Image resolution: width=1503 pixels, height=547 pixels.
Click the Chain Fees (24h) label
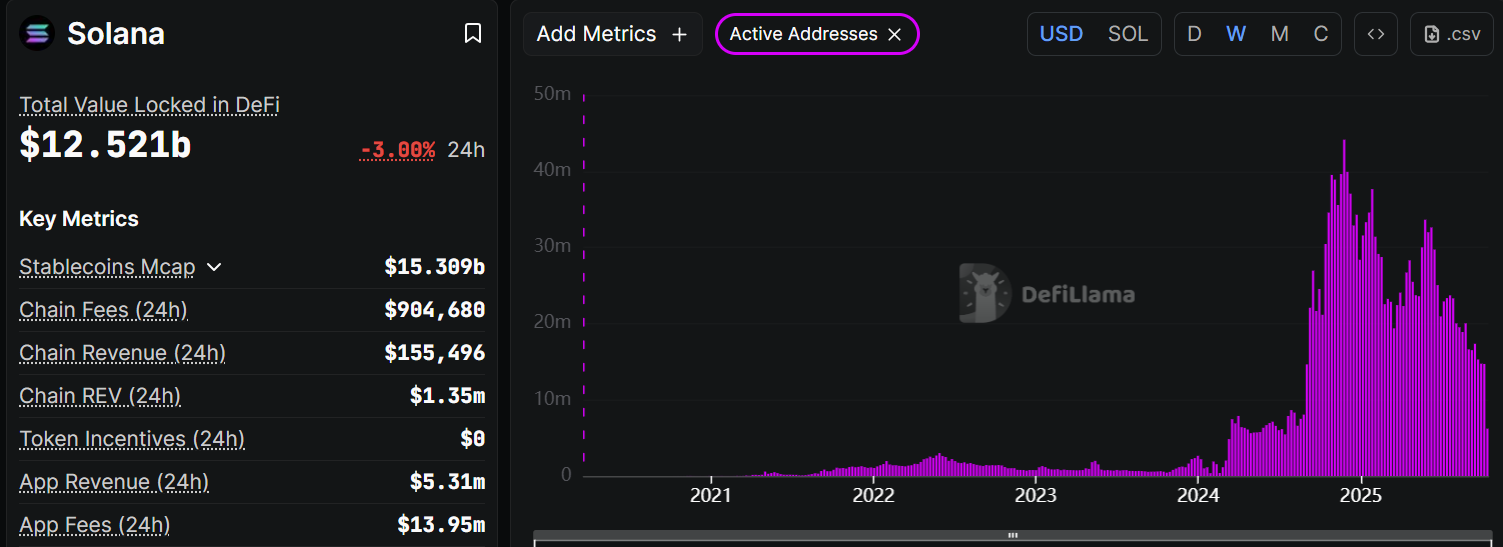coord(103,310)
